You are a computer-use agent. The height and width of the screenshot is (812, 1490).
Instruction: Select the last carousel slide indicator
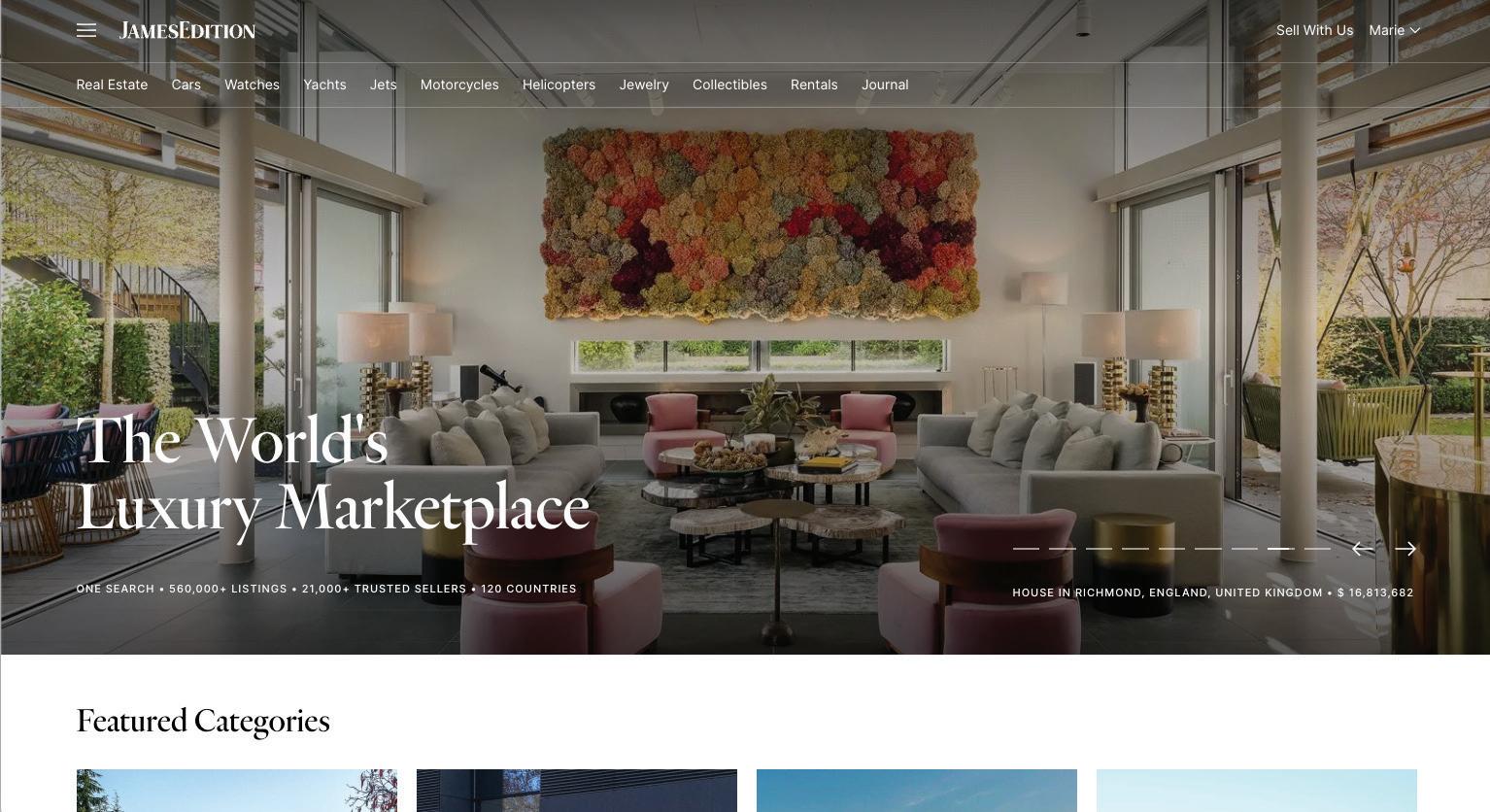pyautogui.click(x=1317, y=549)
